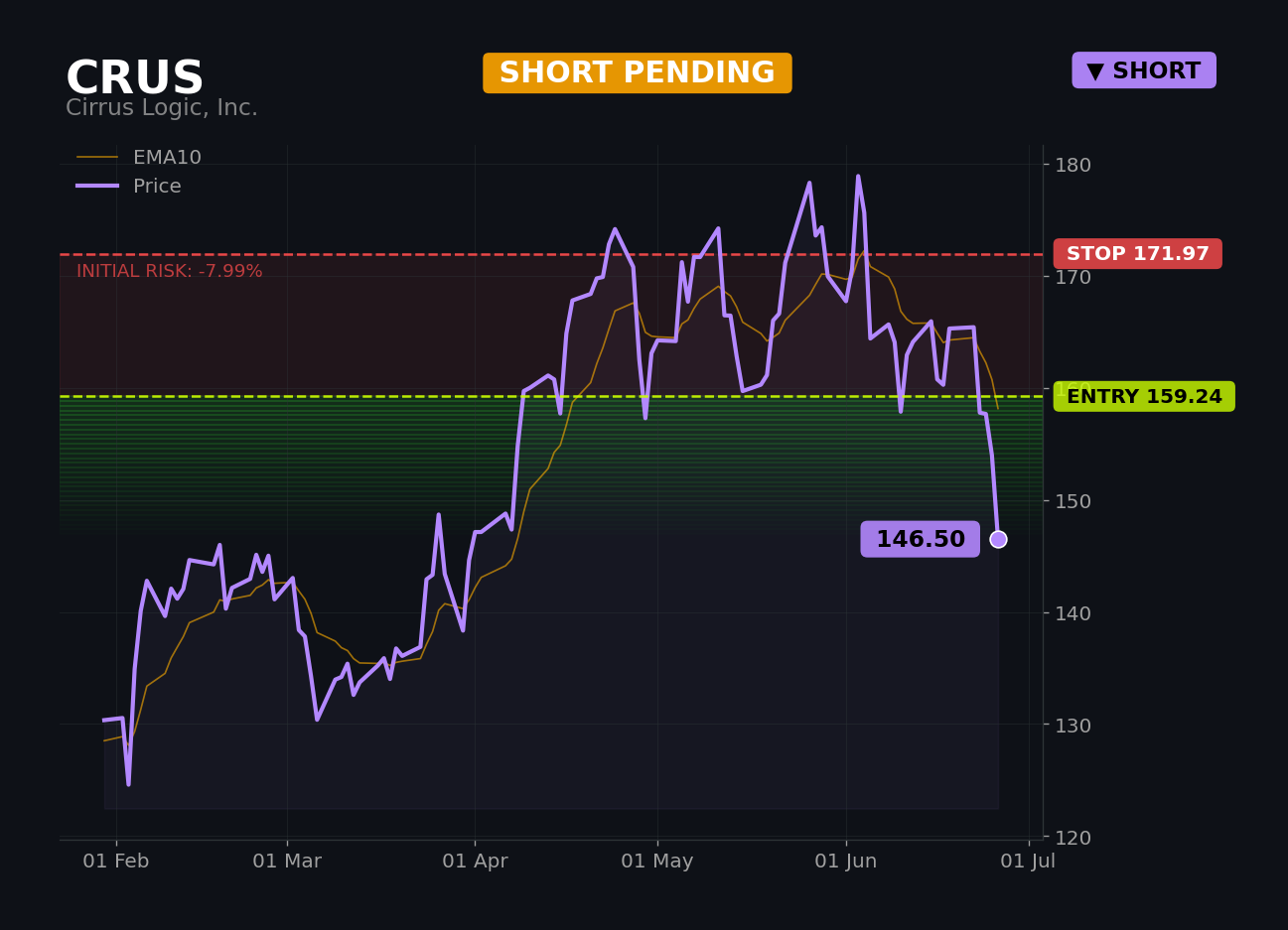Image resolution: width=1288 pixels, height=930 pixels.
Task: Click the EMA10 legend entry
Action: click(x=139, y=158)
